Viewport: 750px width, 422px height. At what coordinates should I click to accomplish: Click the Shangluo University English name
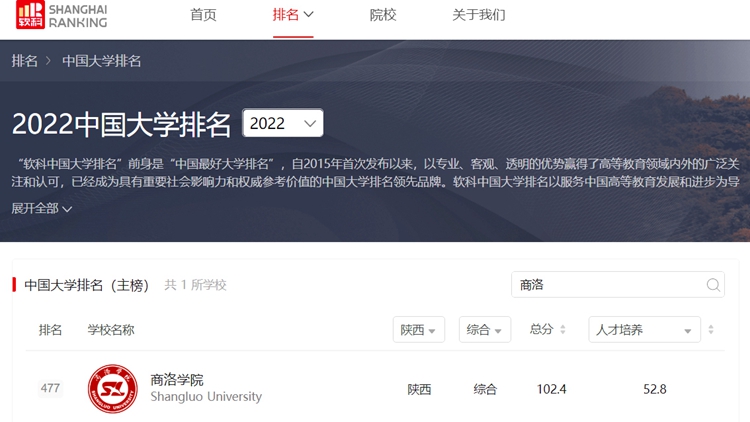(205, 397)
